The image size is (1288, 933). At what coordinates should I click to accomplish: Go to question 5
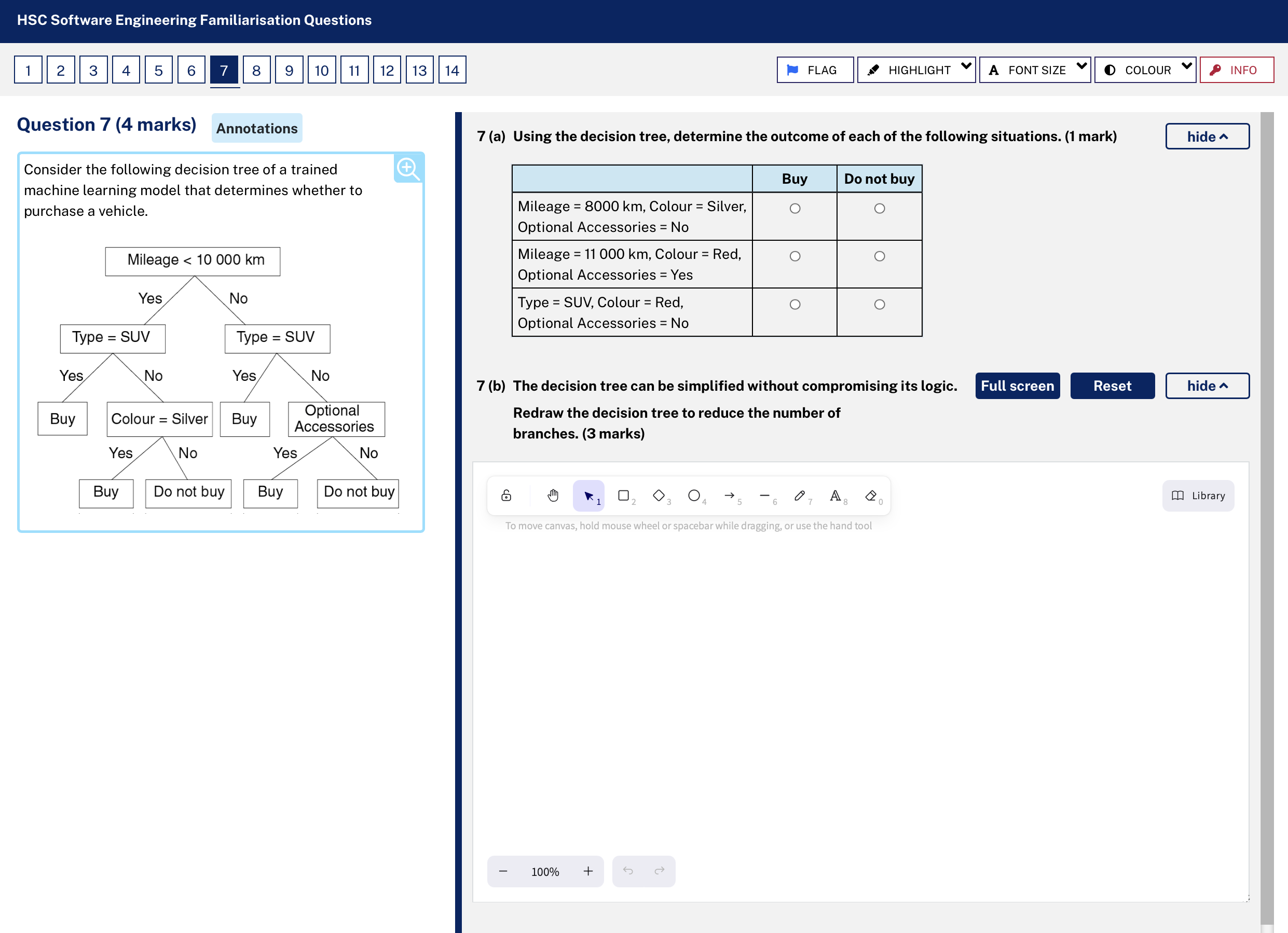(158, 70)
